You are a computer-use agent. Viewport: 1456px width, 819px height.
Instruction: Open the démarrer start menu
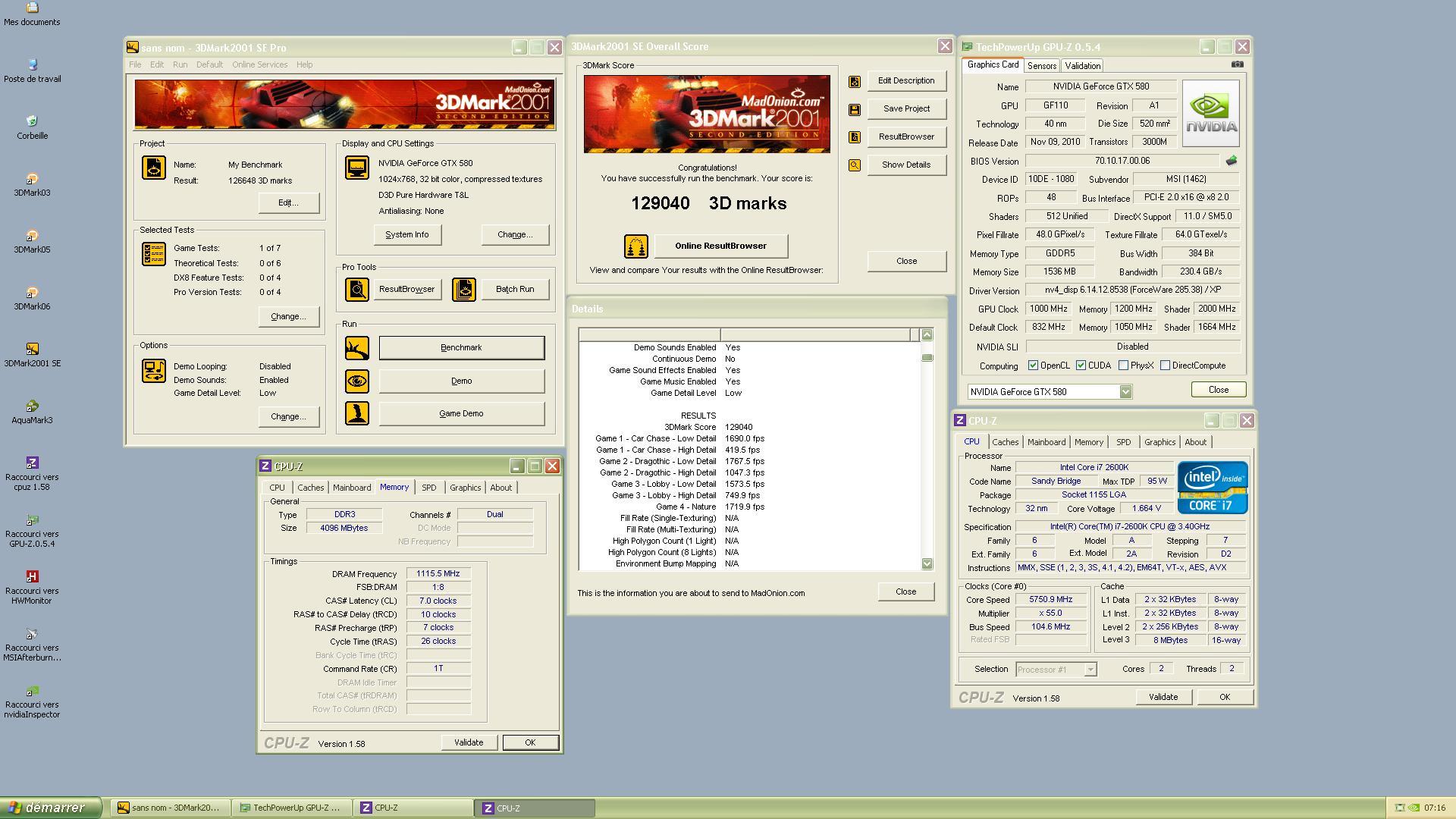pyautogui.click(x=51, y=808)
